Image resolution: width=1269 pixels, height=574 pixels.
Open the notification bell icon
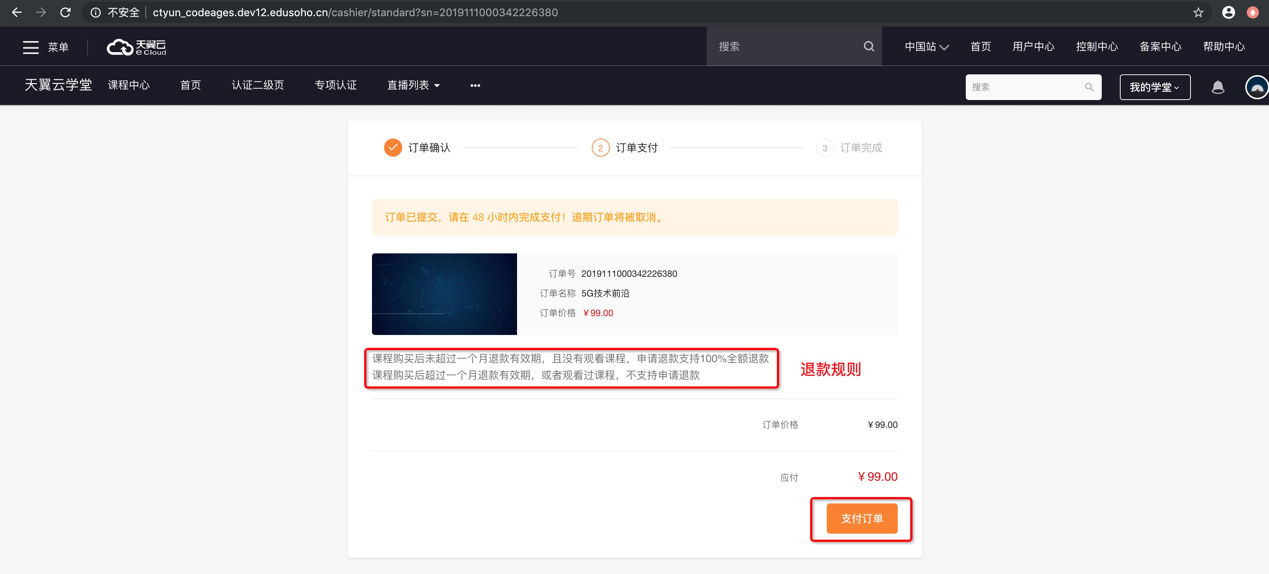tap(1217, 87)
